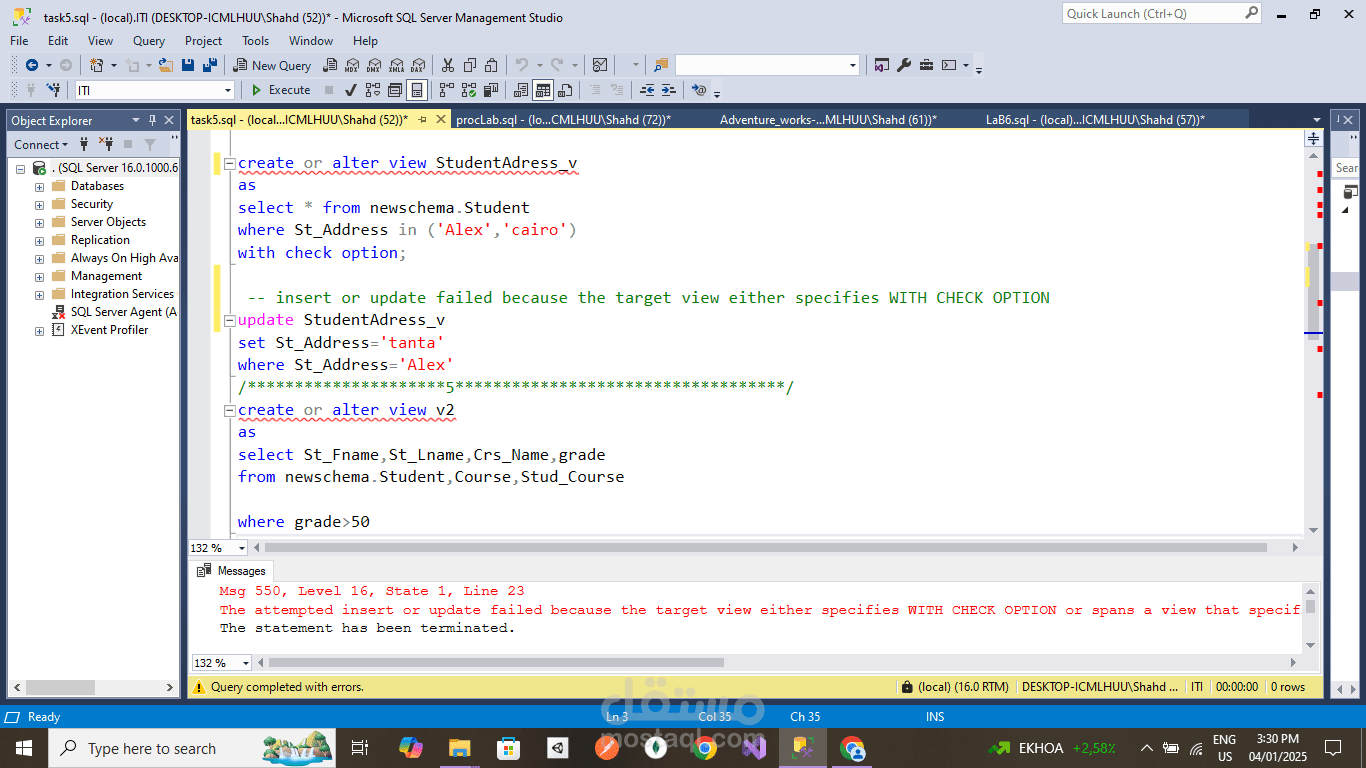Open the Query menu
This screenshot has width=1366, height=768.
149,41
